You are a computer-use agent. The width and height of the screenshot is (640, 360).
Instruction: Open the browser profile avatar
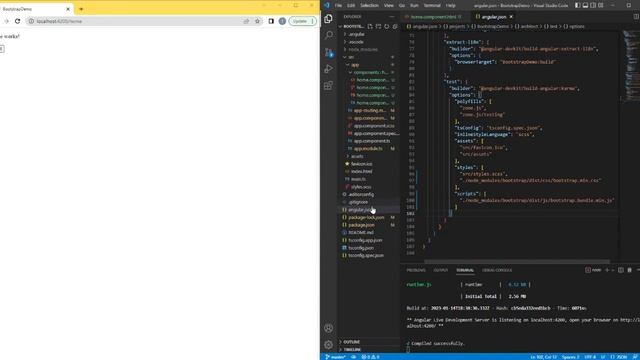point(282,21)
